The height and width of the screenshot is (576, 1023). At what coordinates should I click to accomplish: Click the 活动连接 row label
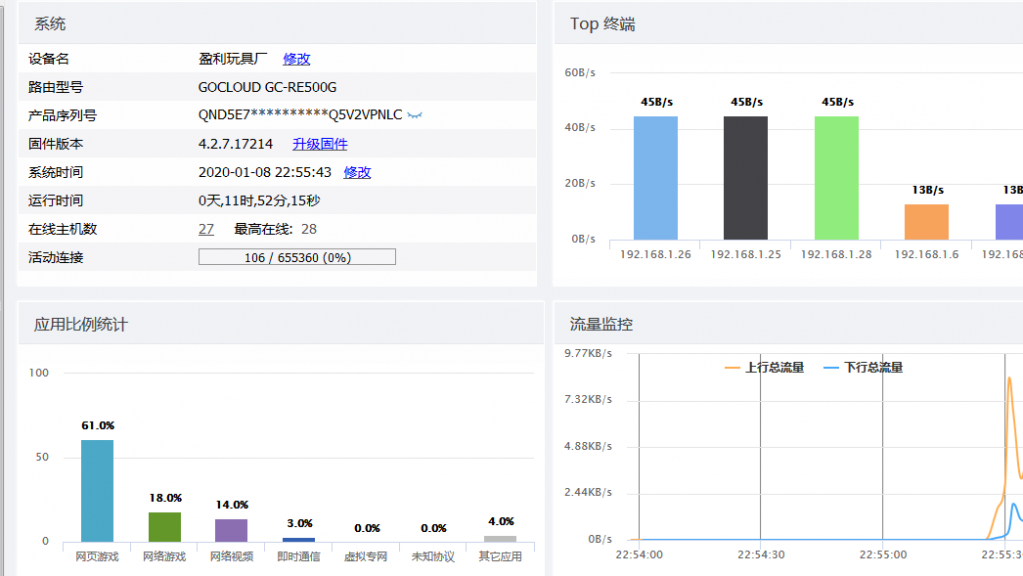(55, 258)
